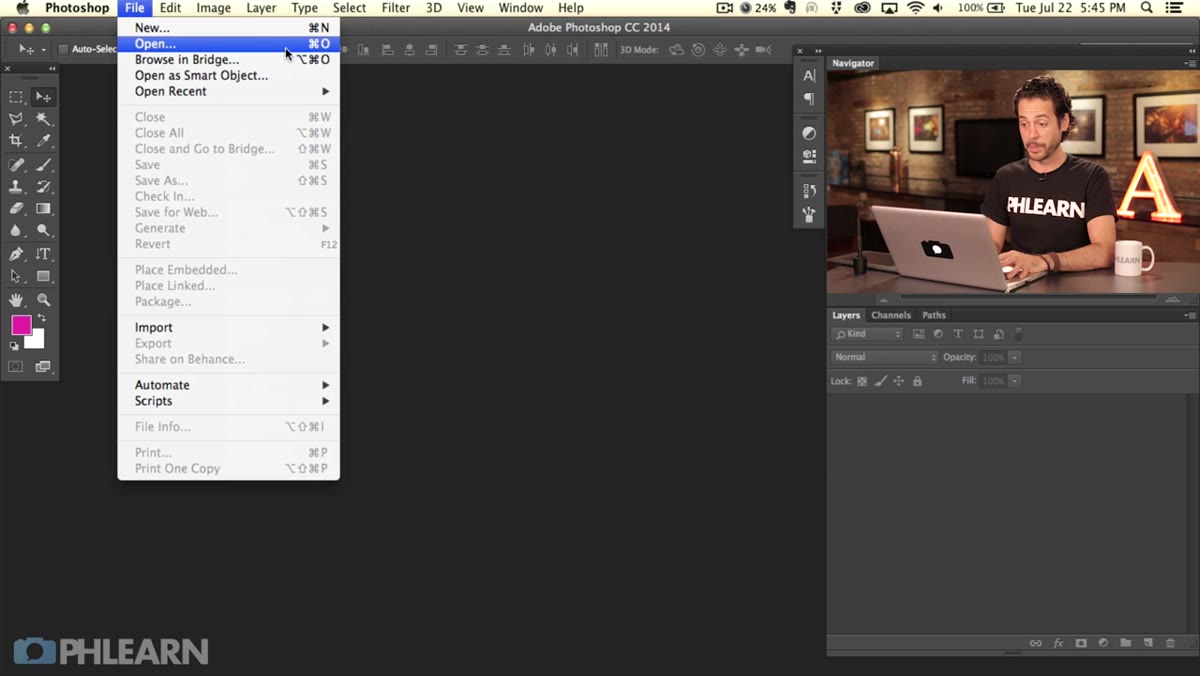
Task: Select the Hand tool
Action: pyautogui.click(x=16, y=300)
